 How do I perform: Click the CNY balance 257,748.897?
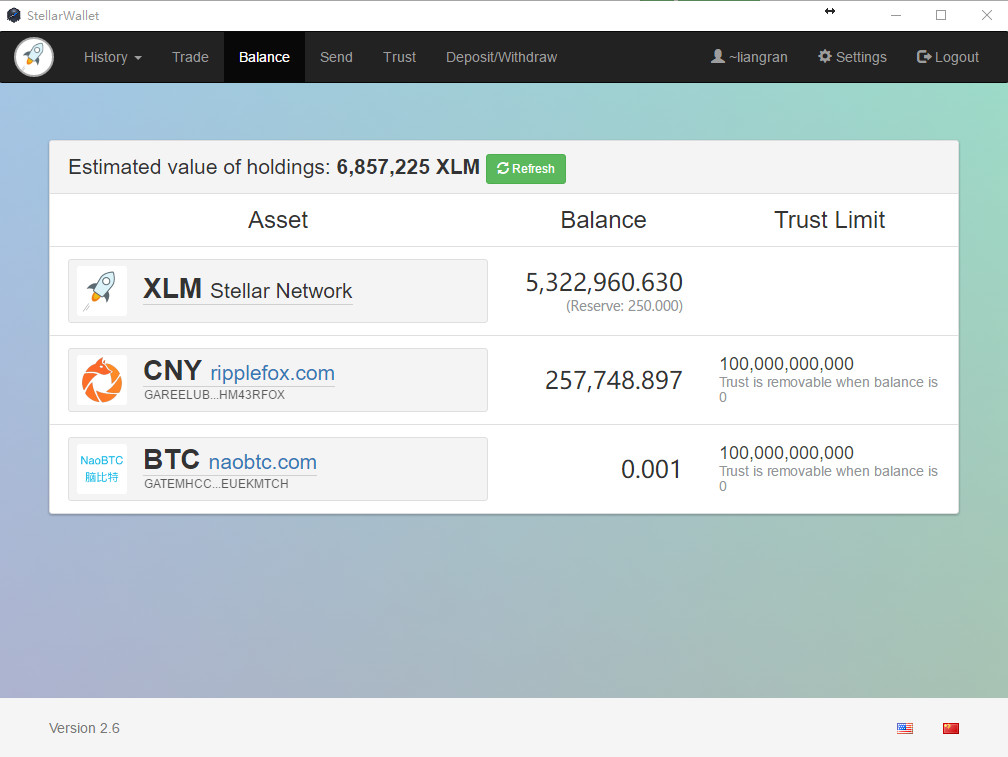614,380
